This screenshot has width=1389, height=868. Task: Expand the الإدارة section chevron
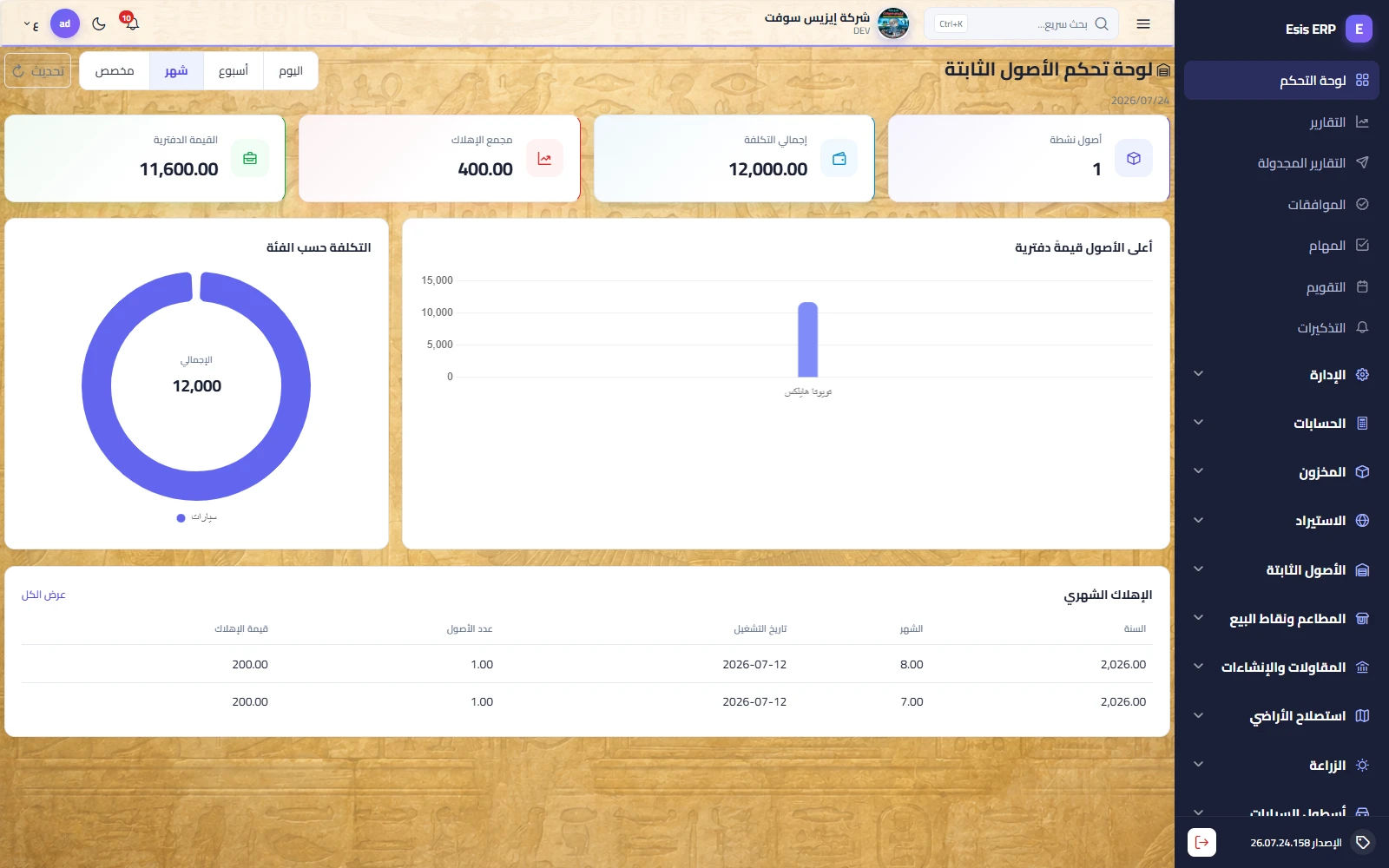(1198, 374)
